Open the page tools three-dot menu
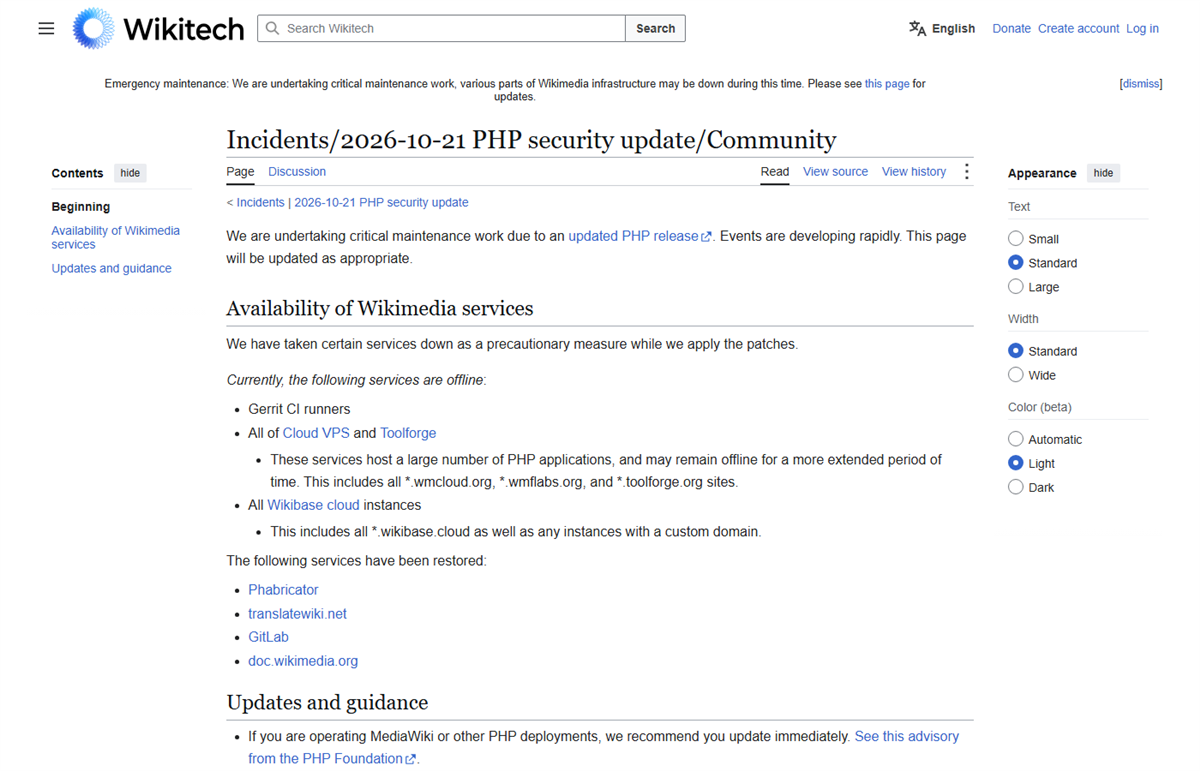The height and width of the screenshot is (771, 1200). 966,172
